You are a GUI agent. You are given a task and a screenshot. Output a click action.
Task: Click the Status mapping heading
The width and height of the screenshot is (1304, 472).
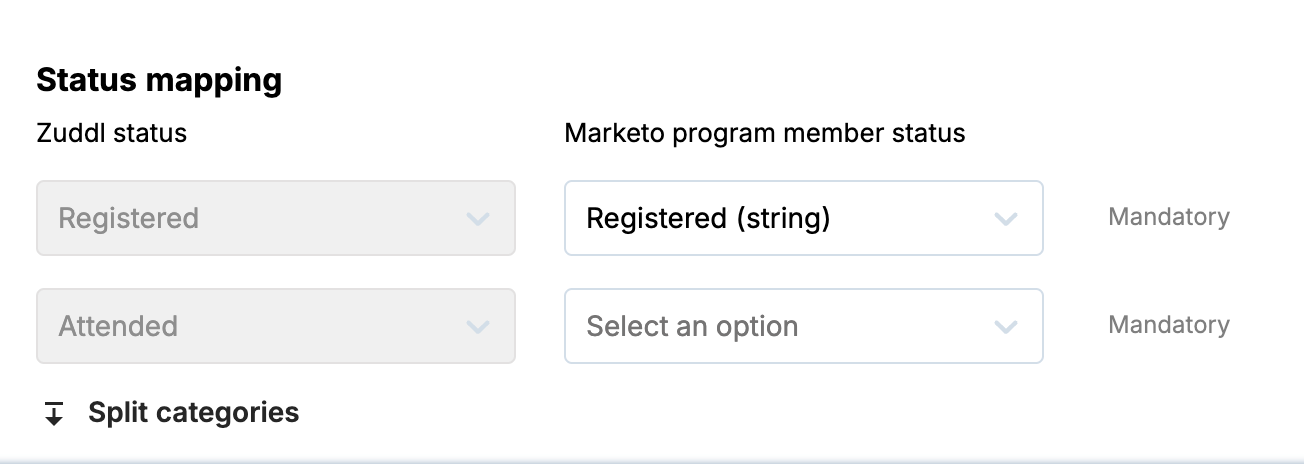point(159,80)
